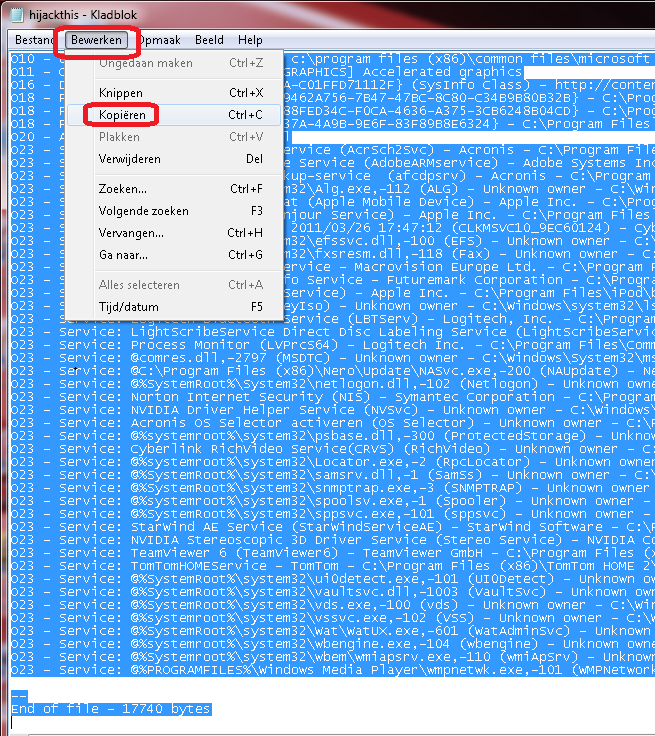Screen dimensions: 655x736
Task: Click the CLKMSVC10_9EC60124 line
Action: pos(470,228)
